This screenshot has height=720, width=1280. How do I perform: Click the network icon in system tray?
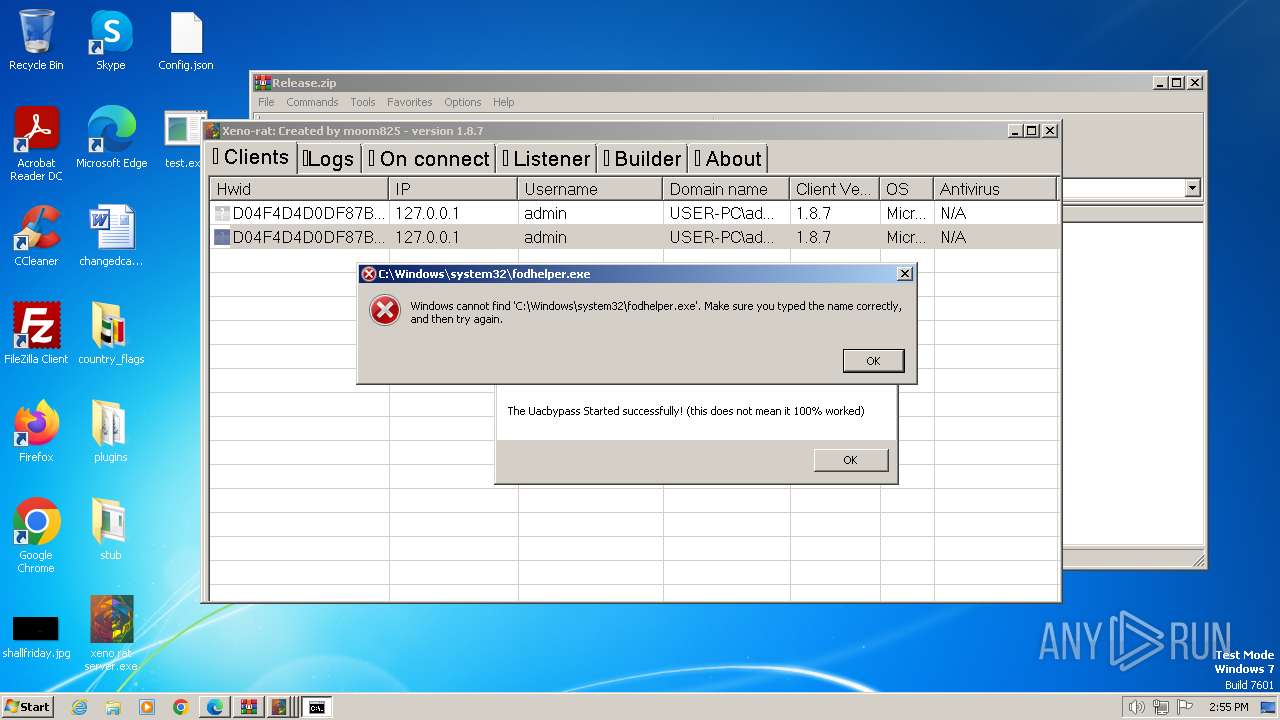click(1161, 707)
